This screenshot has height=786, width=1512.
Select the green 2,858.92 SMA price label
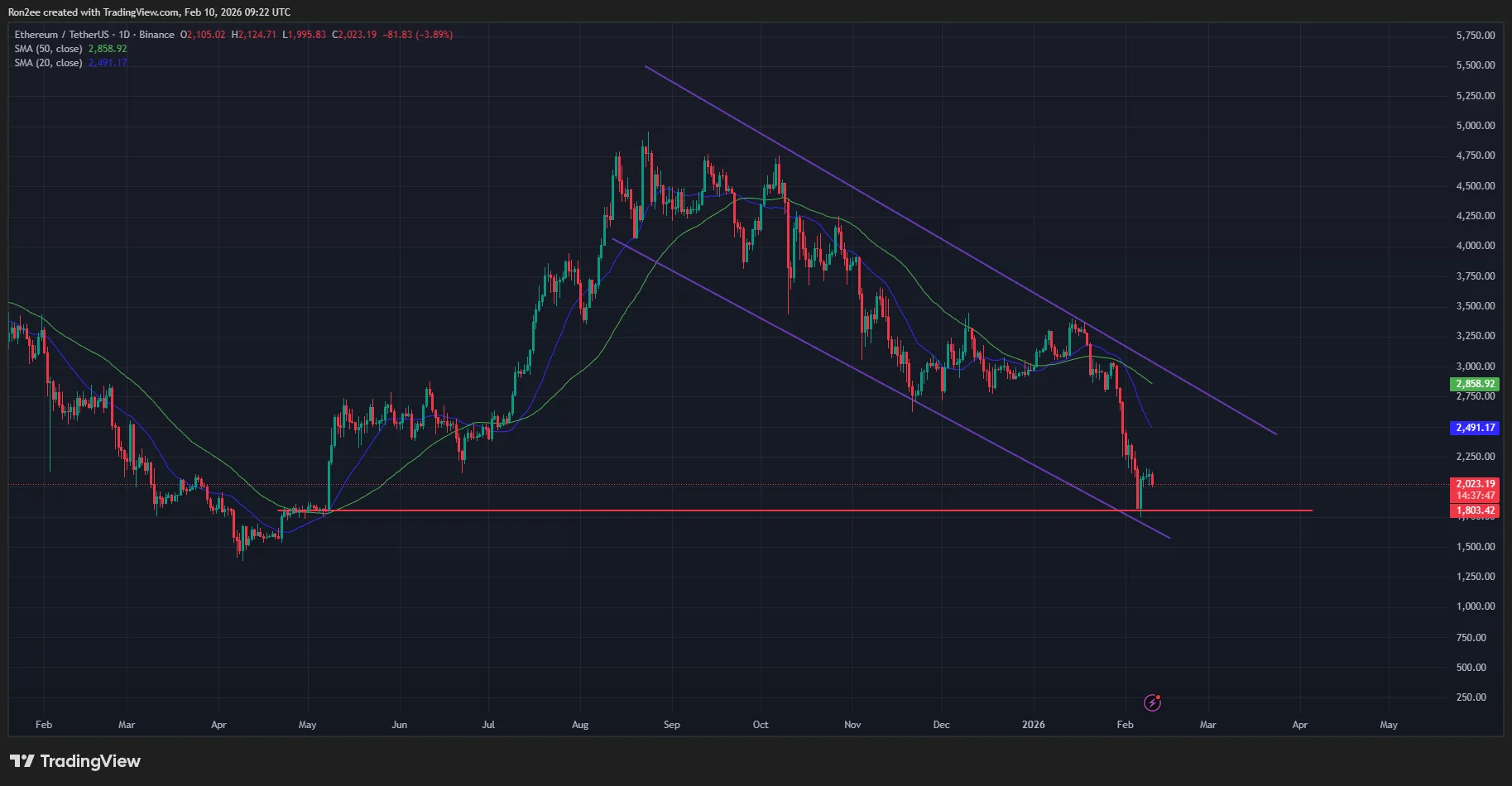pos(1476,383)
